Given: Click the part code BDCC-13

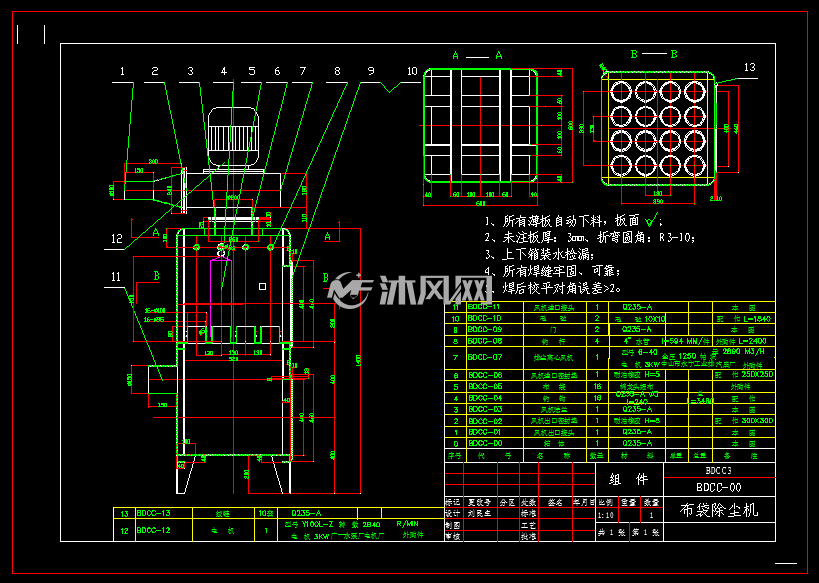Looking at the screenshot, I should click(x=153, y=513).
